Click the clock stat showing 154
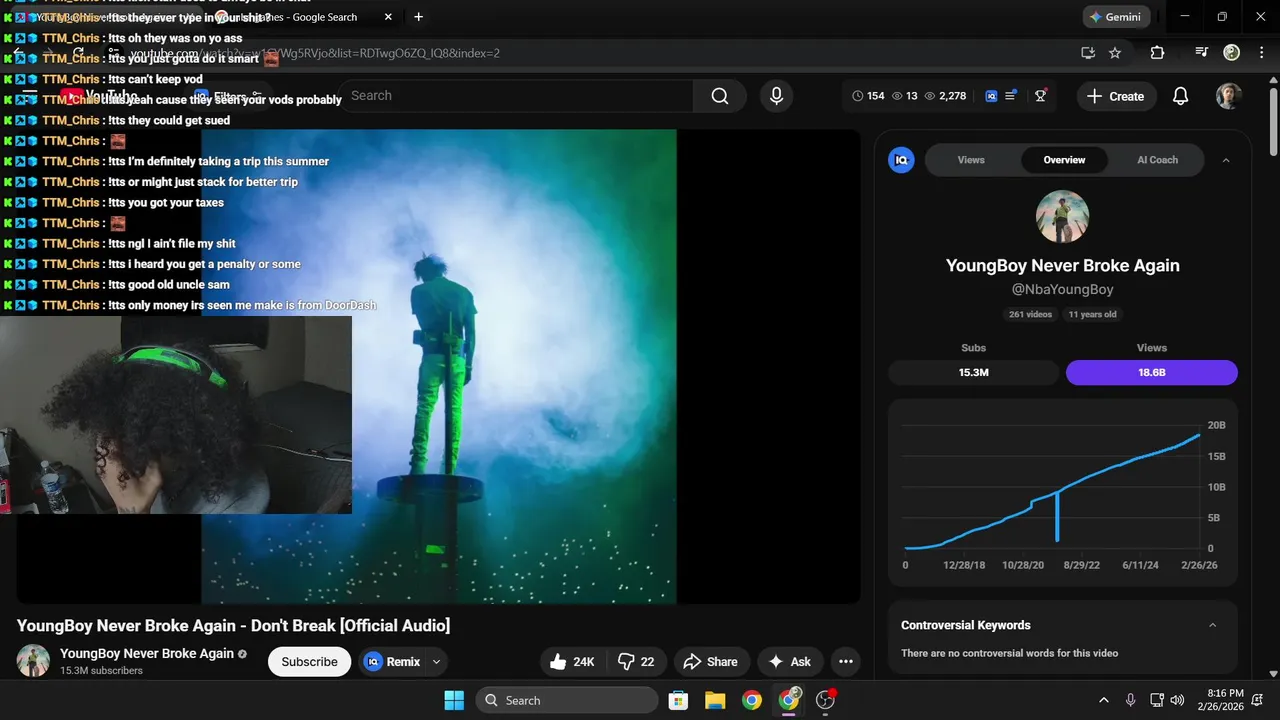 point(868,96)
